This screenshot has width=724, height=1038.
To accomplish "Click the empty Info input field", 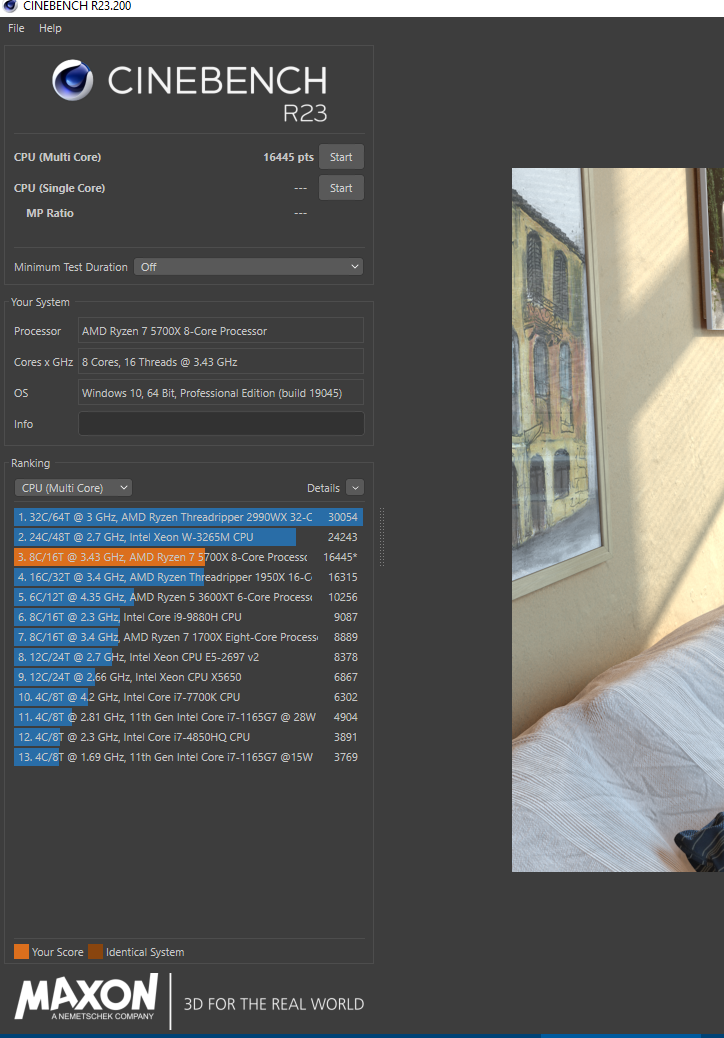I will tap(220, 424).
